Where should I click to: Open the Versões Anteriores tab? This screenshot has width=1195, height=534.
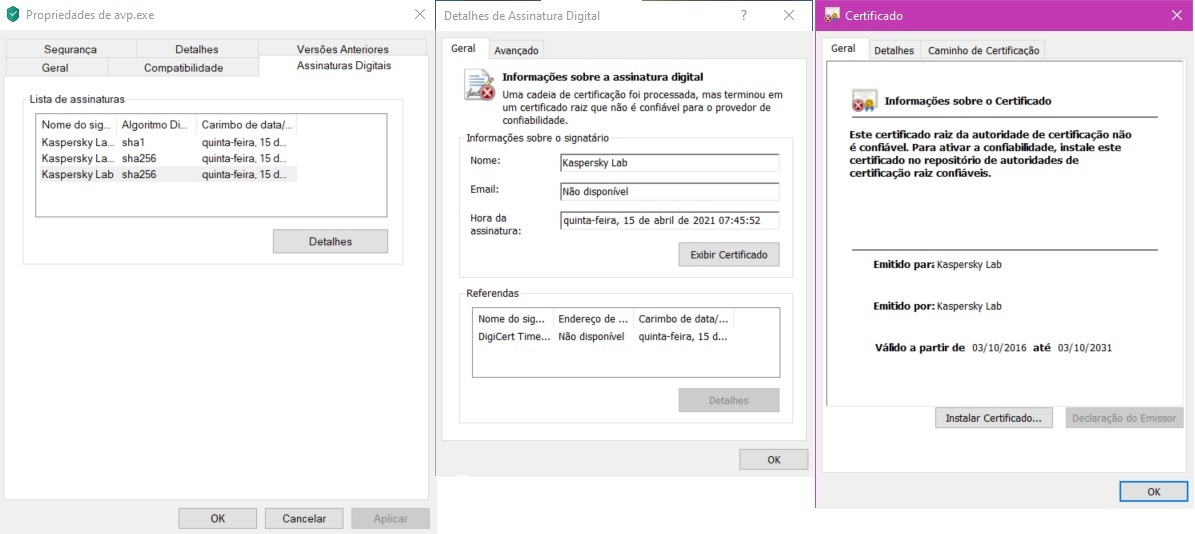(x=342, y=49)
